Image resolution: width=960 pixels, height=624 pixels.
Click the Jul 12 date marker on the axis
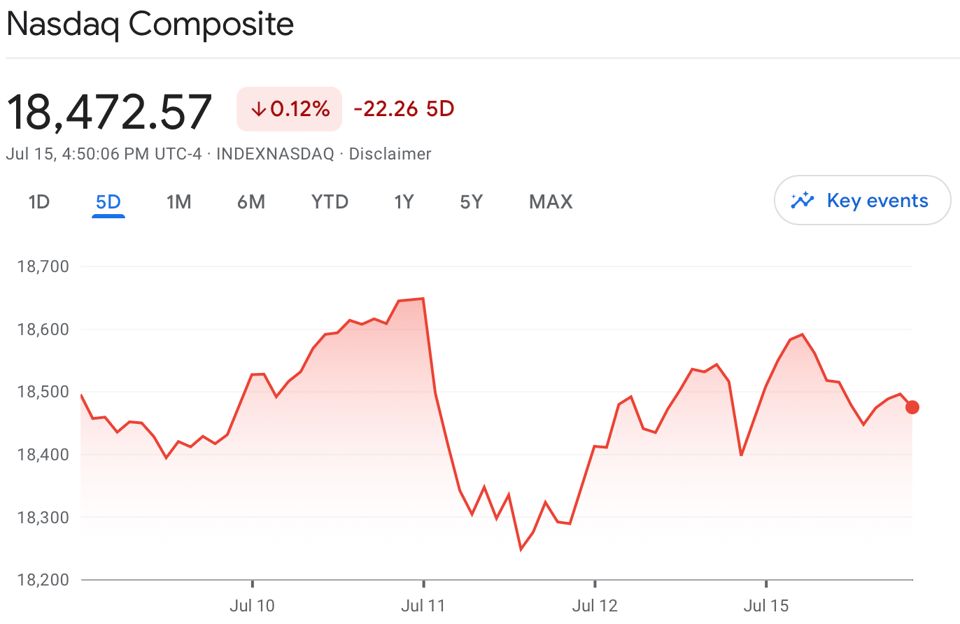[594, 606]
